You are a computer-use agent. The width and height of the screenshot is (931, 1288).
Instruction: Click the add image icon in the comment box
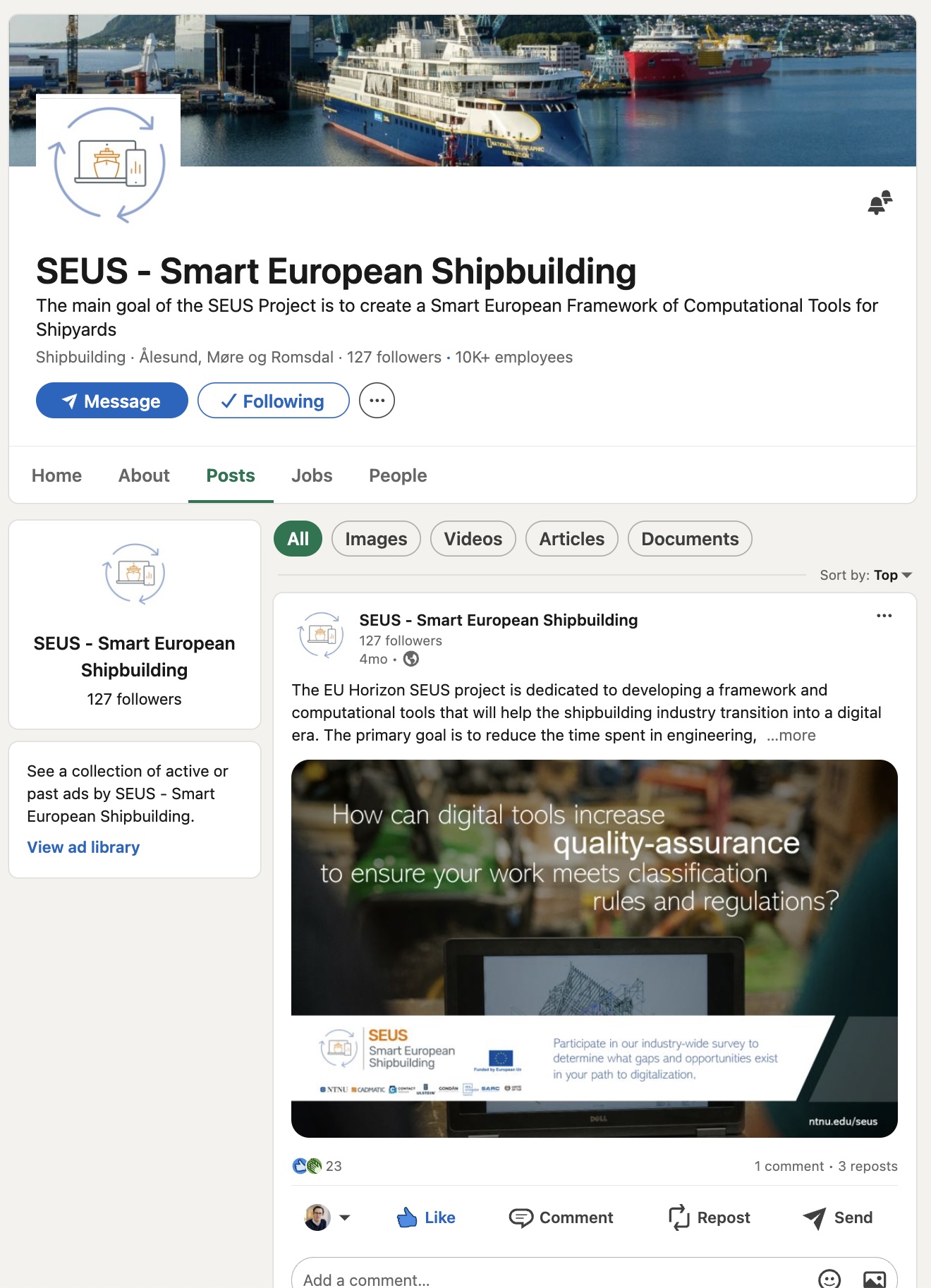pyautogui.click(x=875, y=1278)
